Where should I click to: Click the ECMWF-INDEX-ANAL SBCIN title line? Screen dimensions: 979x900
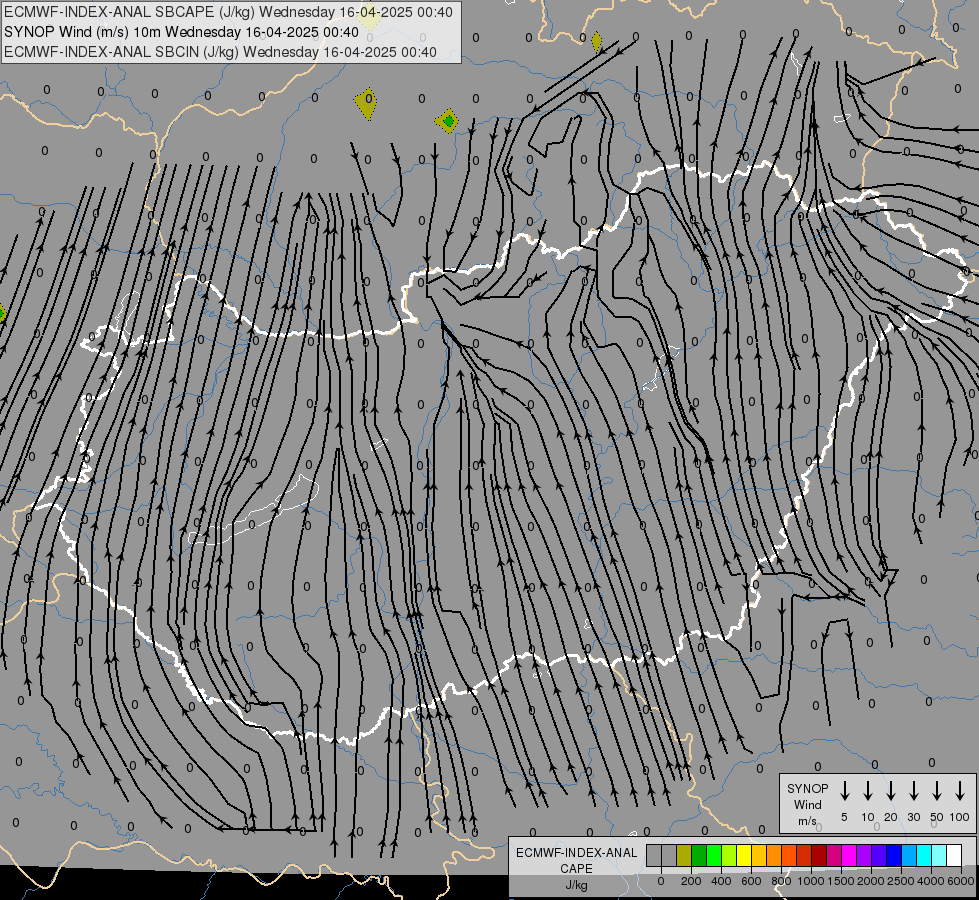click(x=220, y=52)
